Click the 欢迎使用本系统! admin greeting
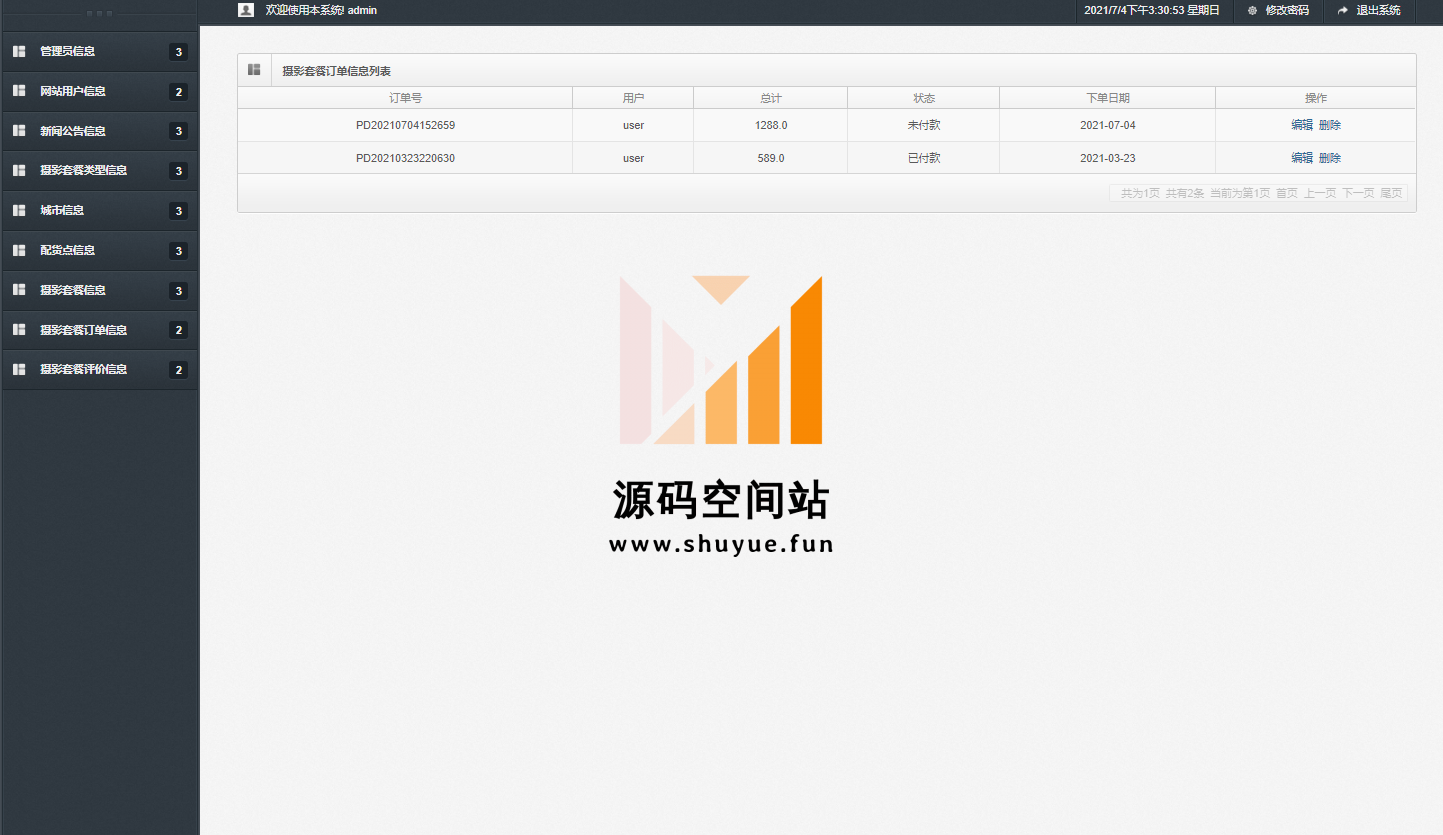This screenshot has width=1443, height=835. tap(321, 10)
